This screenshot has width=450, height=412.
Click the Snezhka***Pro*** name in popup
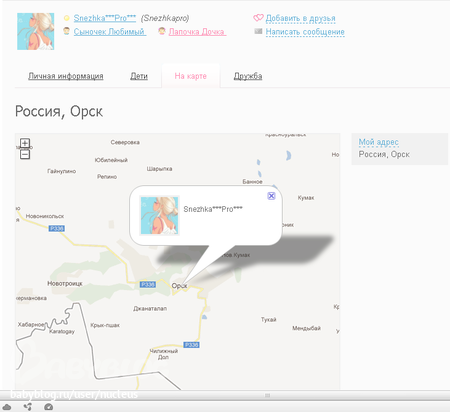point(213,209)
